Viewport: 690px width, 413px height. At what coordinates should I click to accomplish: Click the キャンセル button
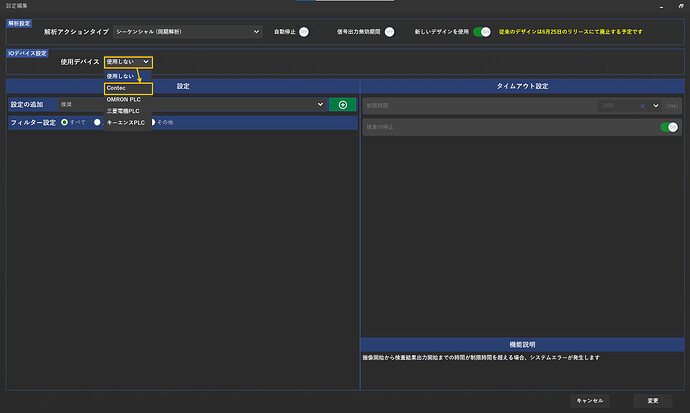click(590, 401)
